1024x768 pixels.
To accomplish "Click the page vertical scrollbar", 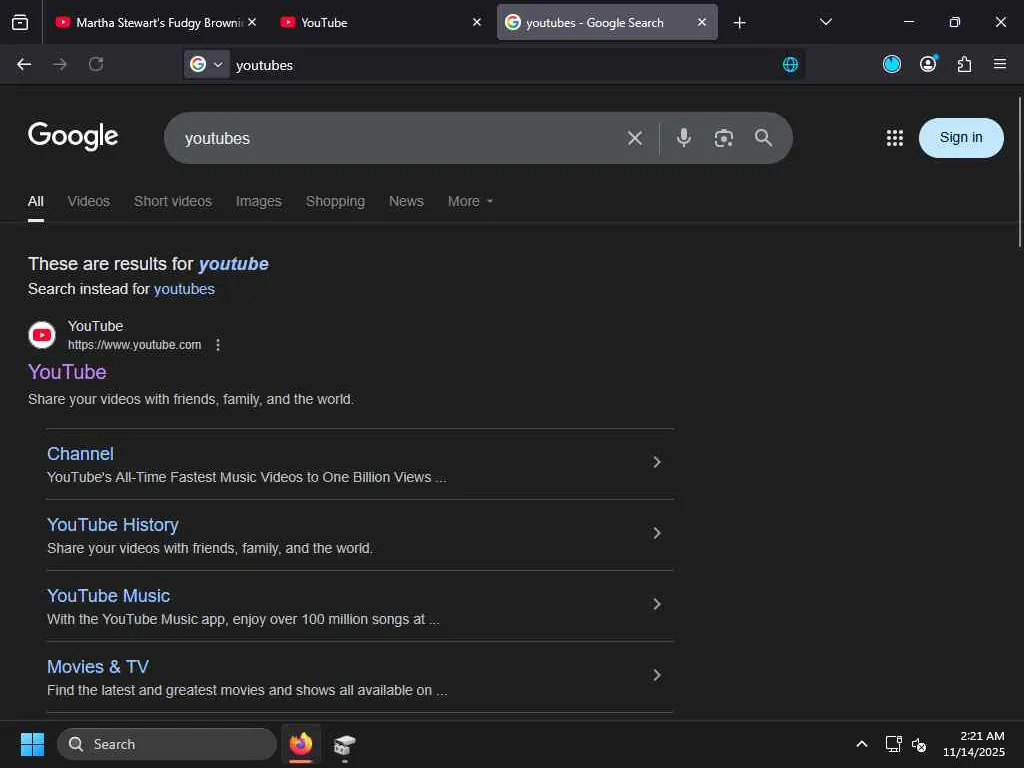I will click(x=1019, y=172).
